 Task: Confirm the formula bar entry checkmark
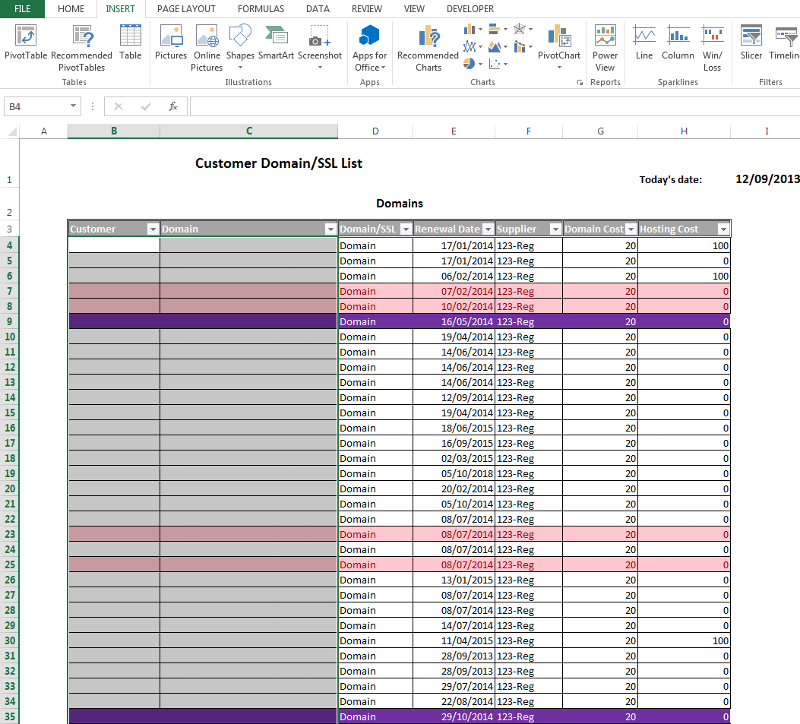click(x=146, y=106)
